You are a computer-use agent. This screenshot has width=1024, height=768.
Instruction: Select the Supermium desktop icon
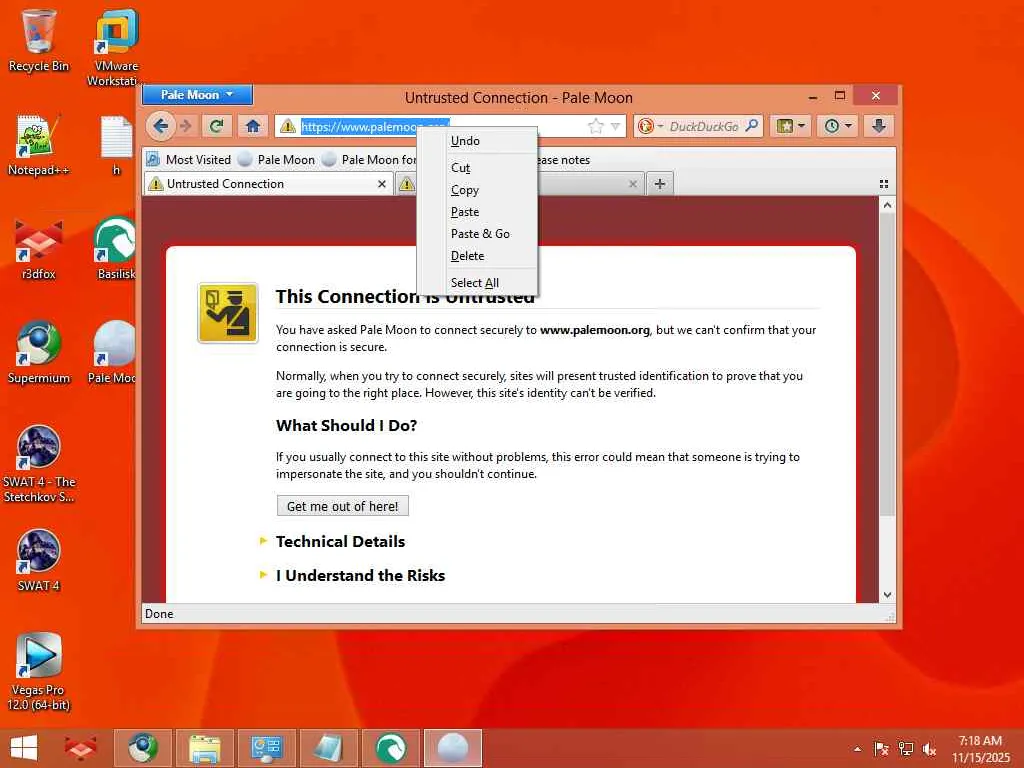click(39, 353)
